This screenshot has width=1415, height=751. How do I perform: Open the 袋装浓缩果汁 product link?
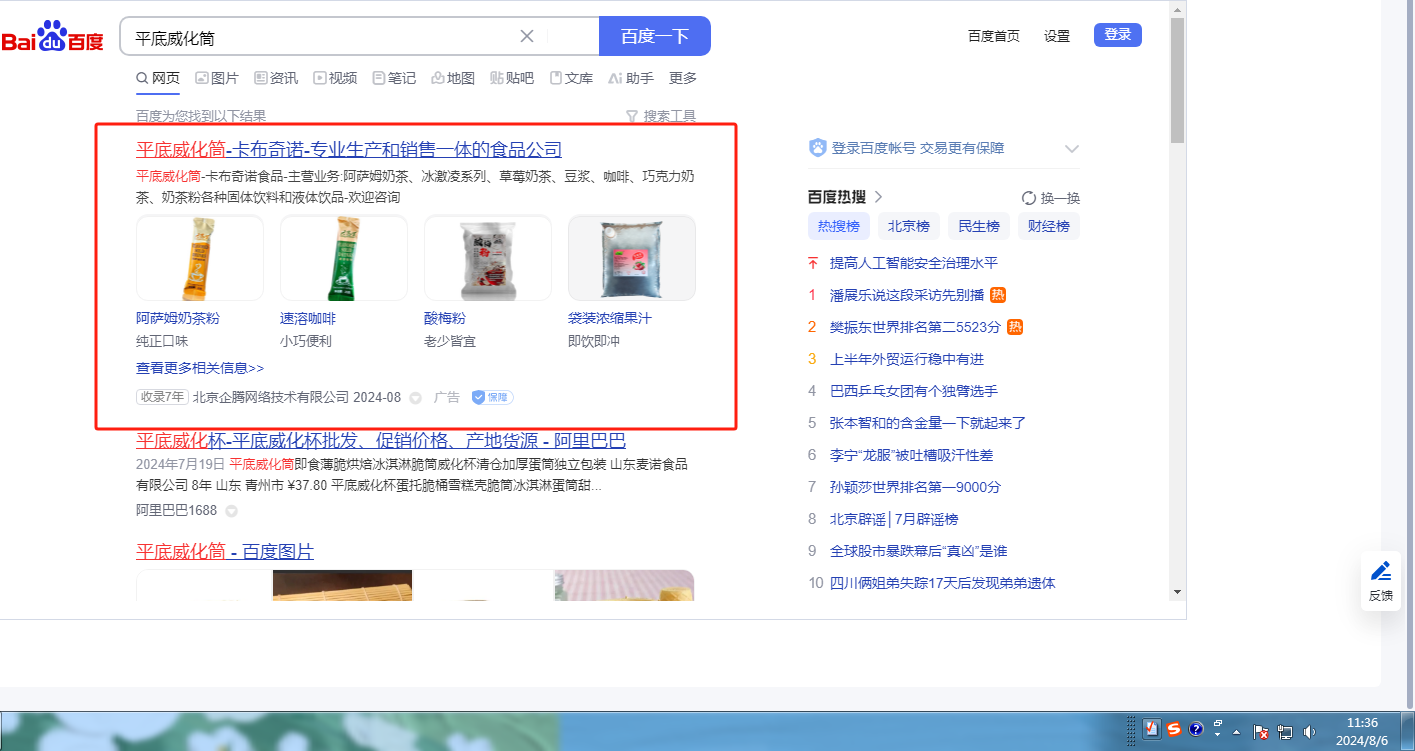tap(610, 318)
